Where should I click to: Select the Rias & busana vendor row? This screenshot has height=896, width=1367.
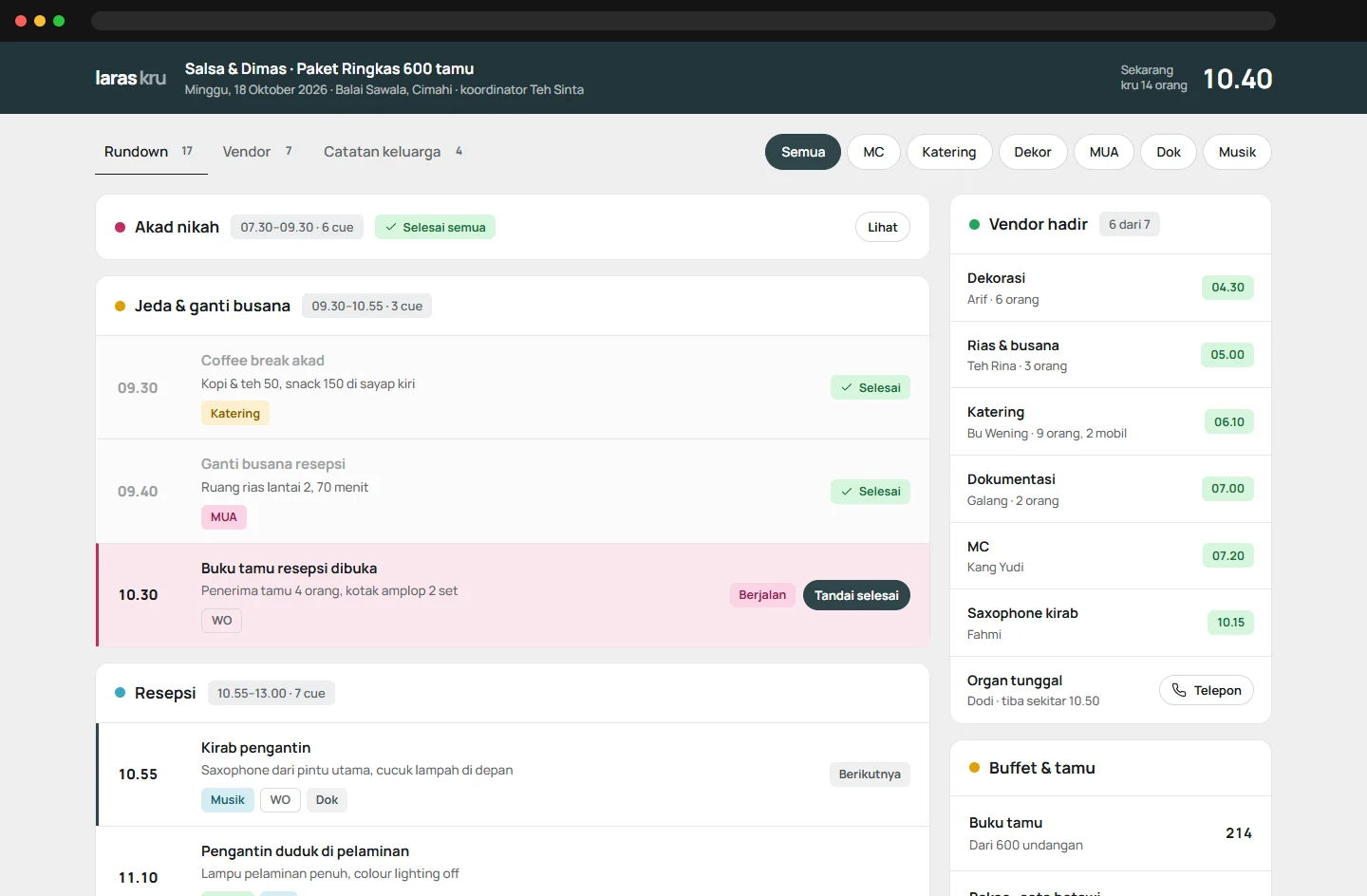click(1111, 355)
